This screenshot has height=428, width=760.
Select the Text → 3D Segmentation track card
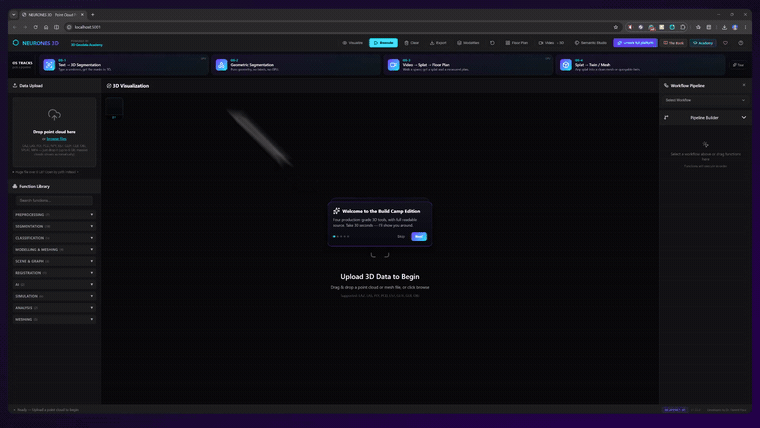pos(125,64)
